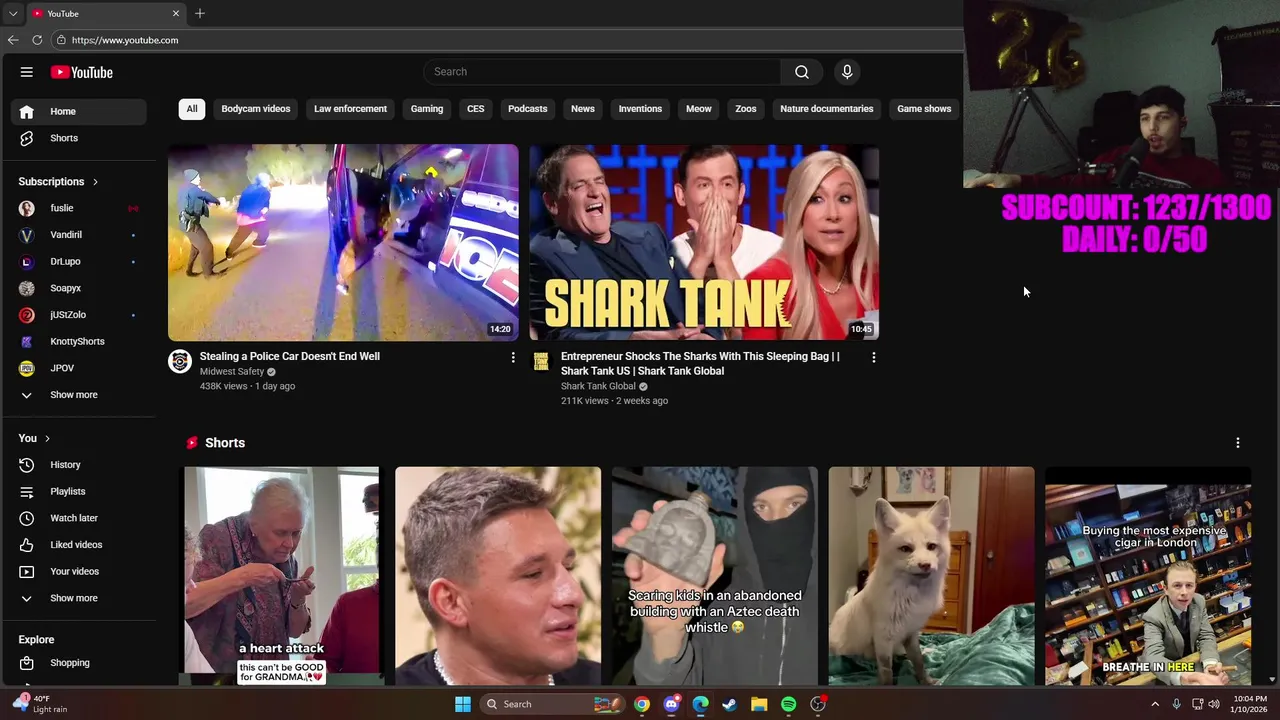Screen dimensions: 1280x720
Task: Open Steam from the taskbar
Action: coord(729,704)
